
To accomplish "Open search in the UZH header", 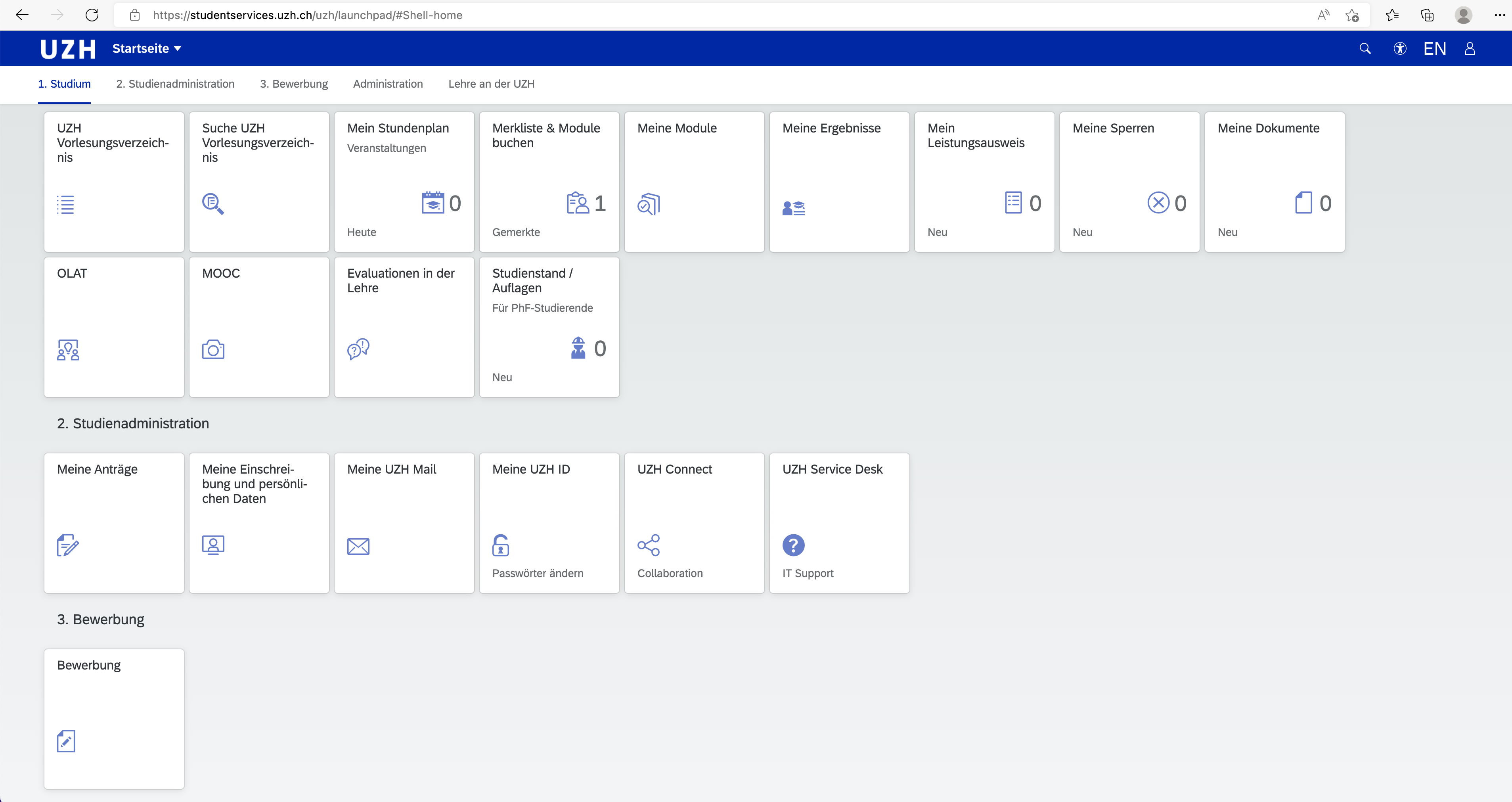I will 1365,49.
